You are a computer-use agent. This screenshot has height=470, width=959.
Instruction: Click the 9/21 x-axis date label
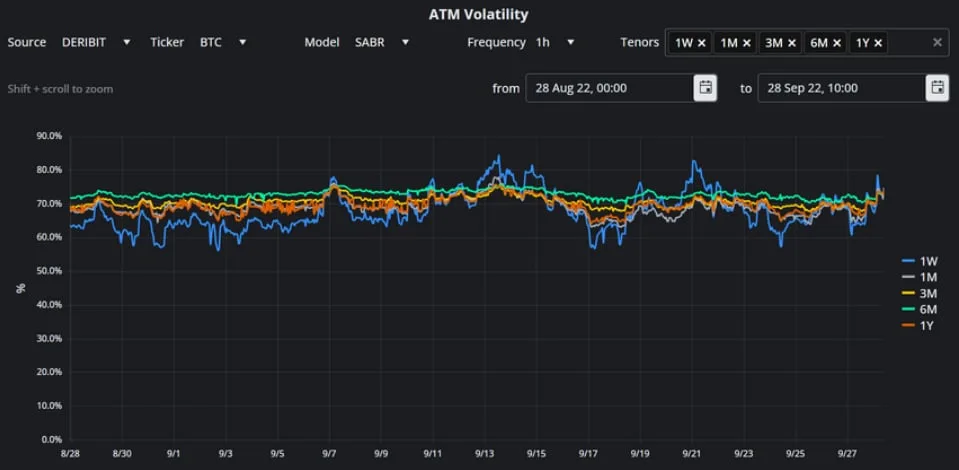coord(692,453)
